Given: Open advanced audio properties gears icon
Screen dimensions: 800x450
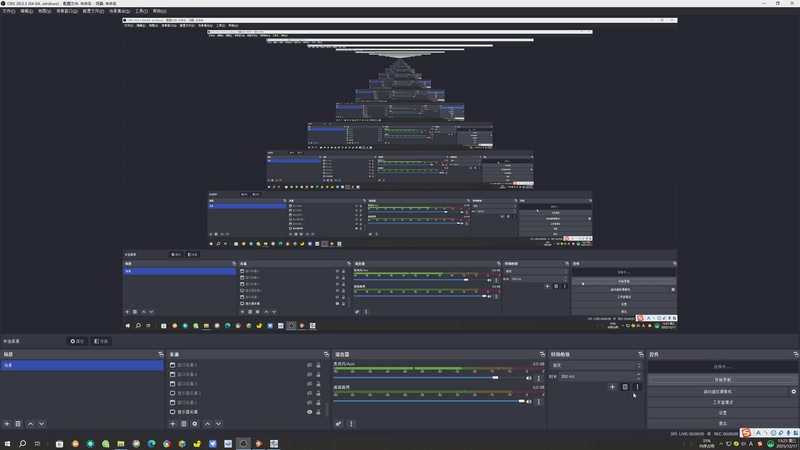Looking at the screenshot, I should (x=338, y=423).
